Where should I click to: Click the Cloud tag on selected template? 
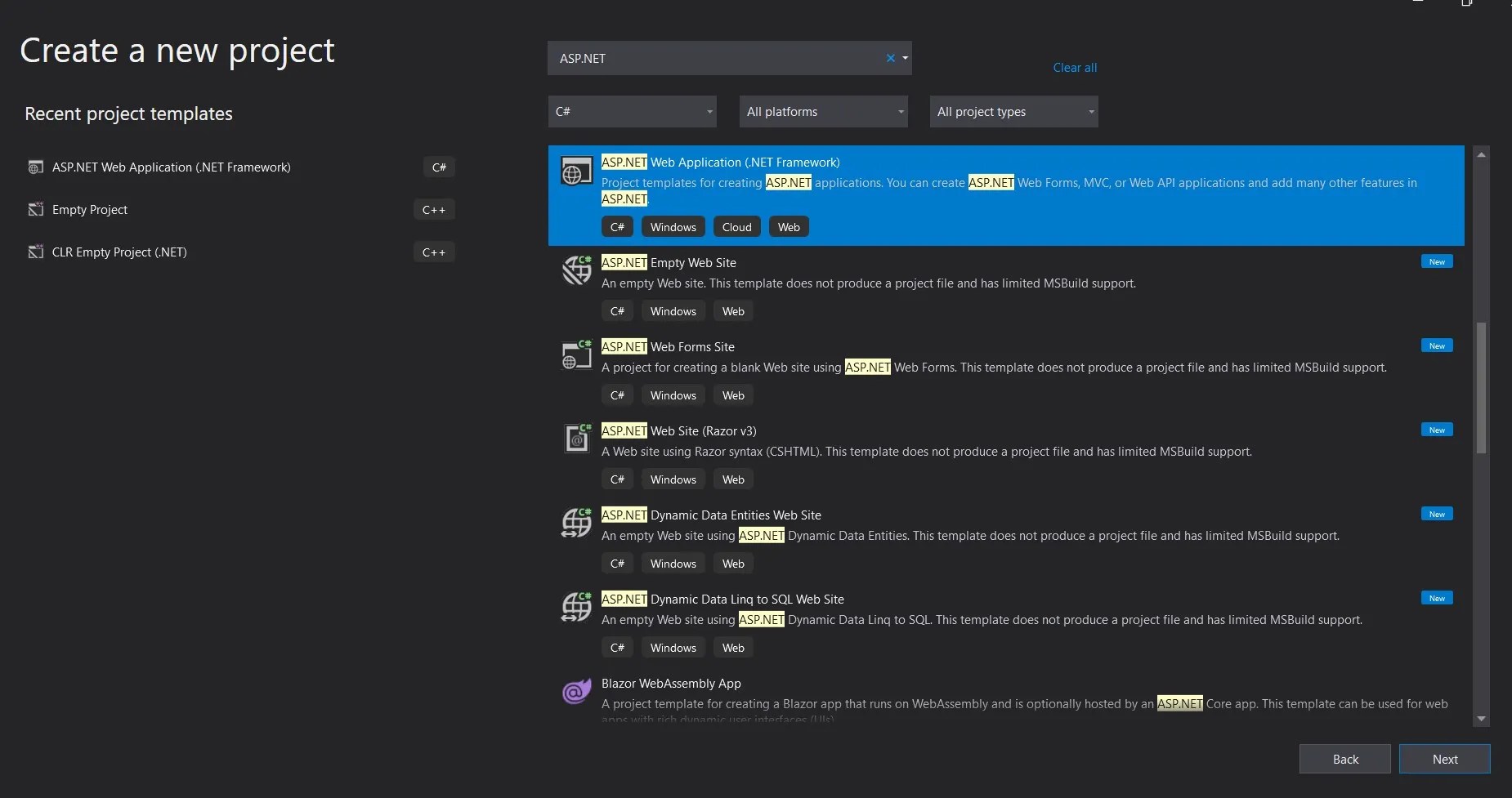pos(736,227)
